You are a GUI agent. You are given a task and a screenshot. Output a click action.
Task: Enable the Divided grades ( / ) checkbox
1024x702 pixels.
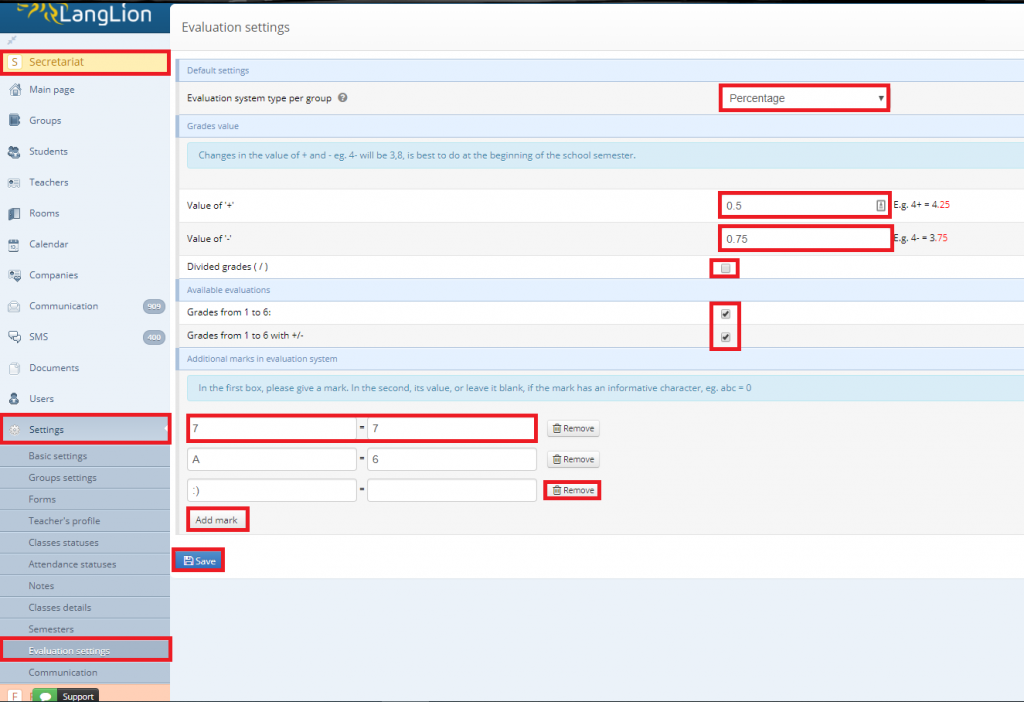pos(724,268)
